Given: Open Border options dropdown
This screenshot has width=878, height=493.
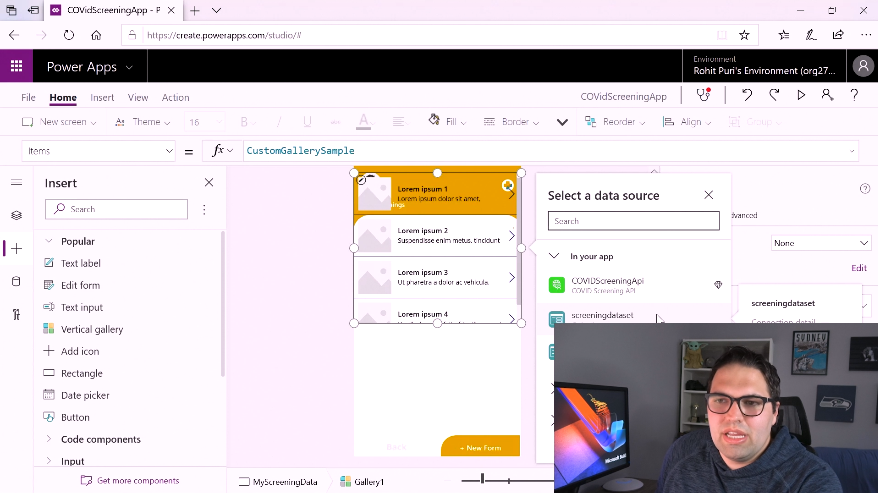Looking at the screenshot, I should [x=511, y=122].
